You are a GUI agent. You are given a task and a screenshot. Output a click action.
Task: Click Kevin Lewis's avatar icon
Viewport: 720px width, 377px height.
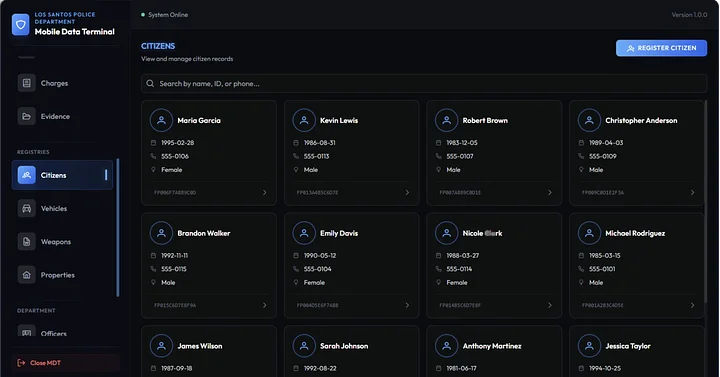(x=304, y=120)
